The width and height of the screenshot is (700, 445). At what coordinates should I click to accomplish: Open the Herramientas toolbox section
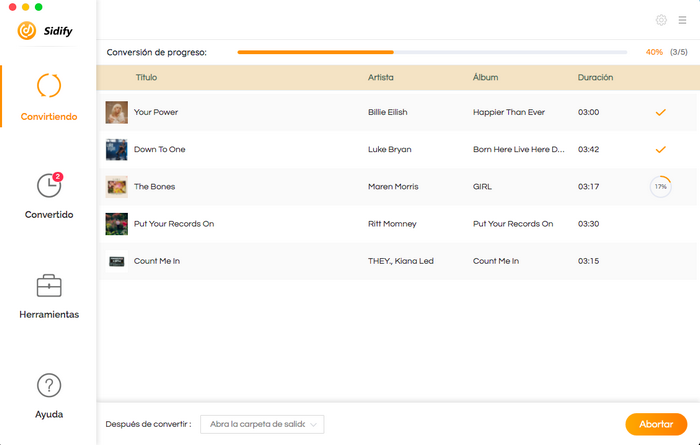tap(49, 296)
